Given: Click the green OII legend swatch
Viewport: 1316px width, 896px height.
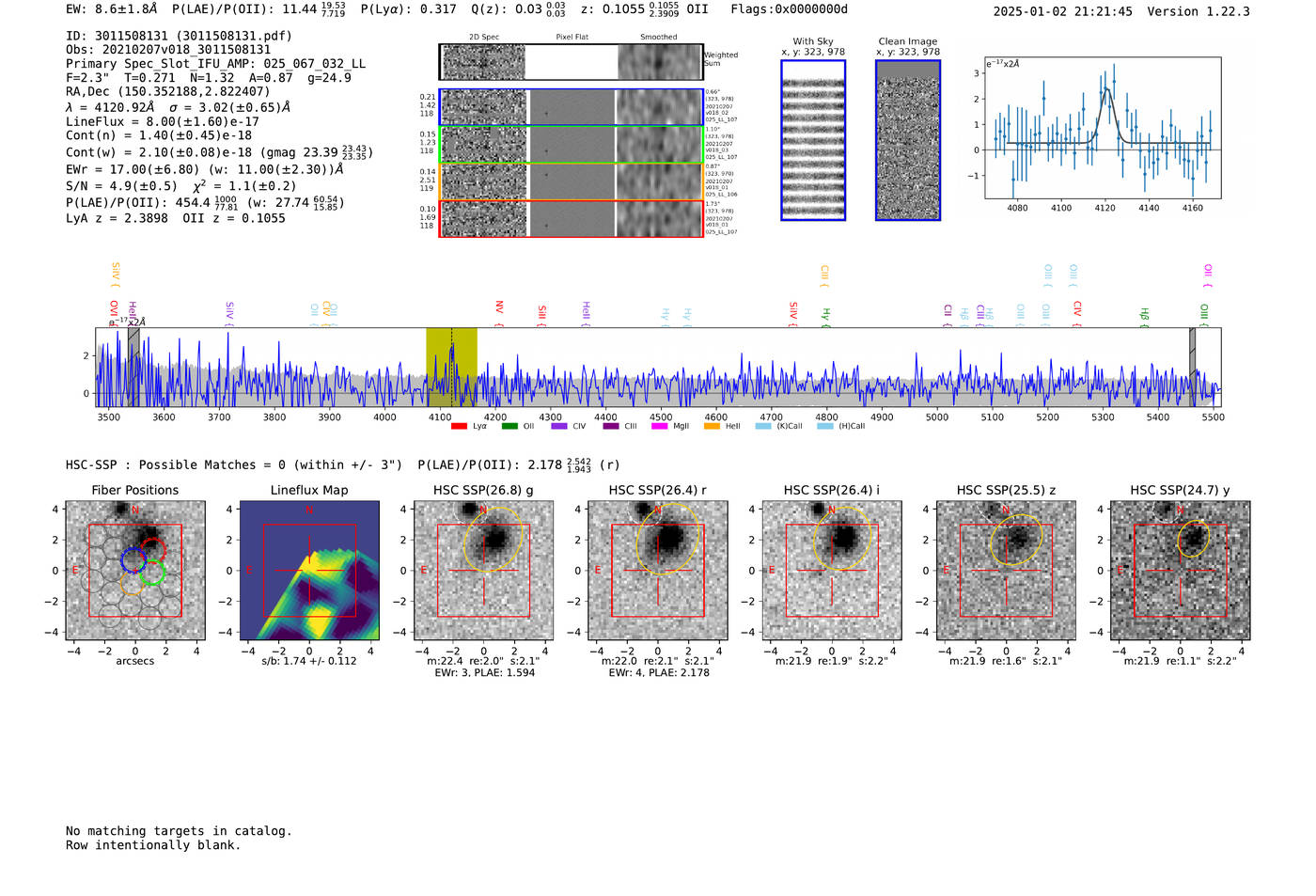Looking at the screenshot, I should pyautogui.click(x=509, y=427).
